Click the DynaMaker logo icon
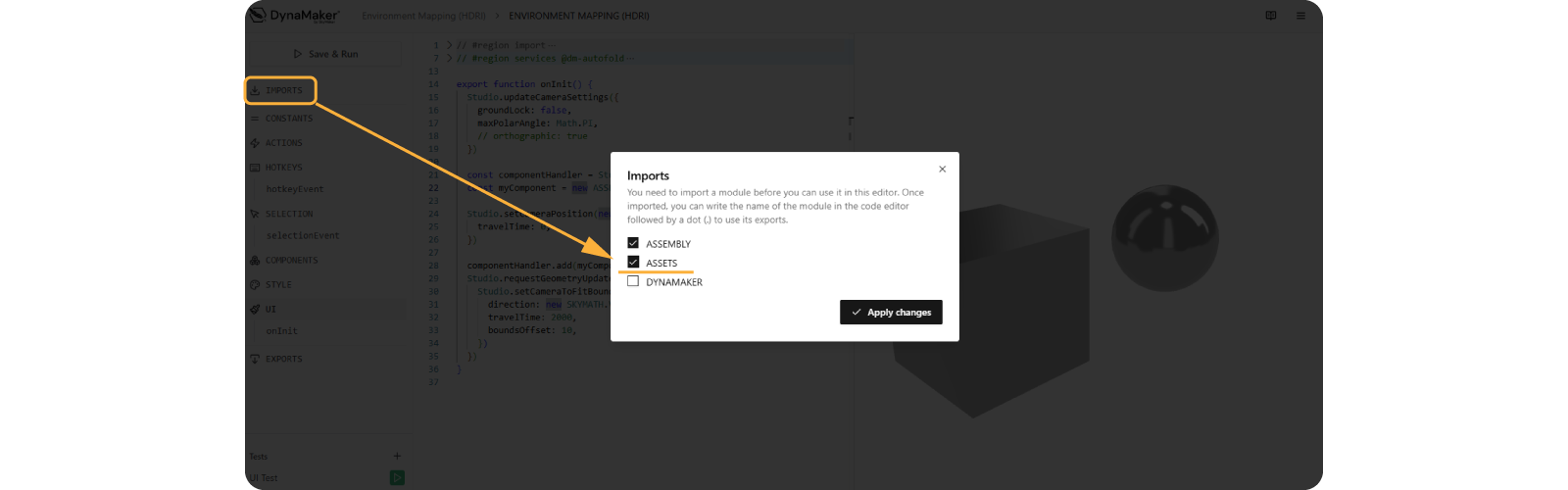The width and height of the screenshot is (1568, 490). coord(258,15)
